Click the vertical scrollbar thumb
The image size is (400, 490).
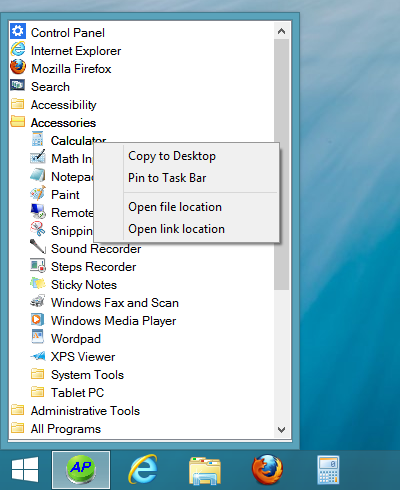click(x=281, y=164)
